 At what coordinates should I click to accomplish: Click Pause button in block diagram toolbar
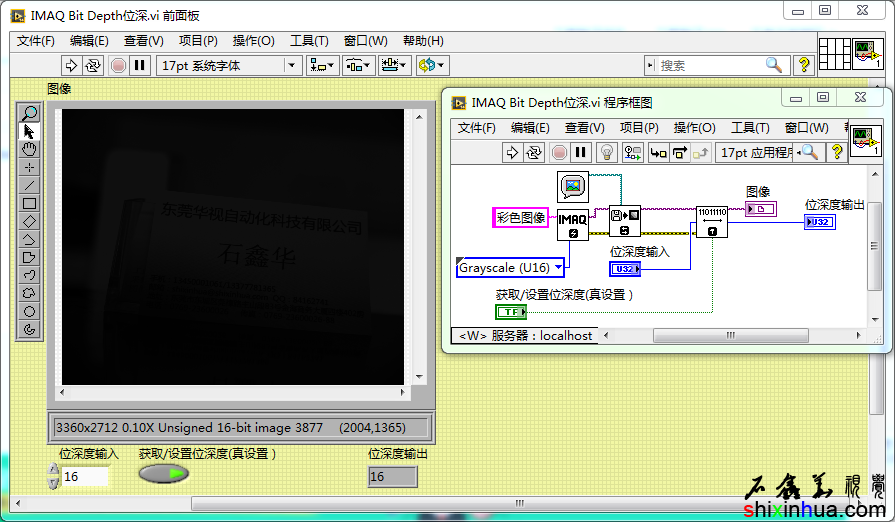pos(582,153)
